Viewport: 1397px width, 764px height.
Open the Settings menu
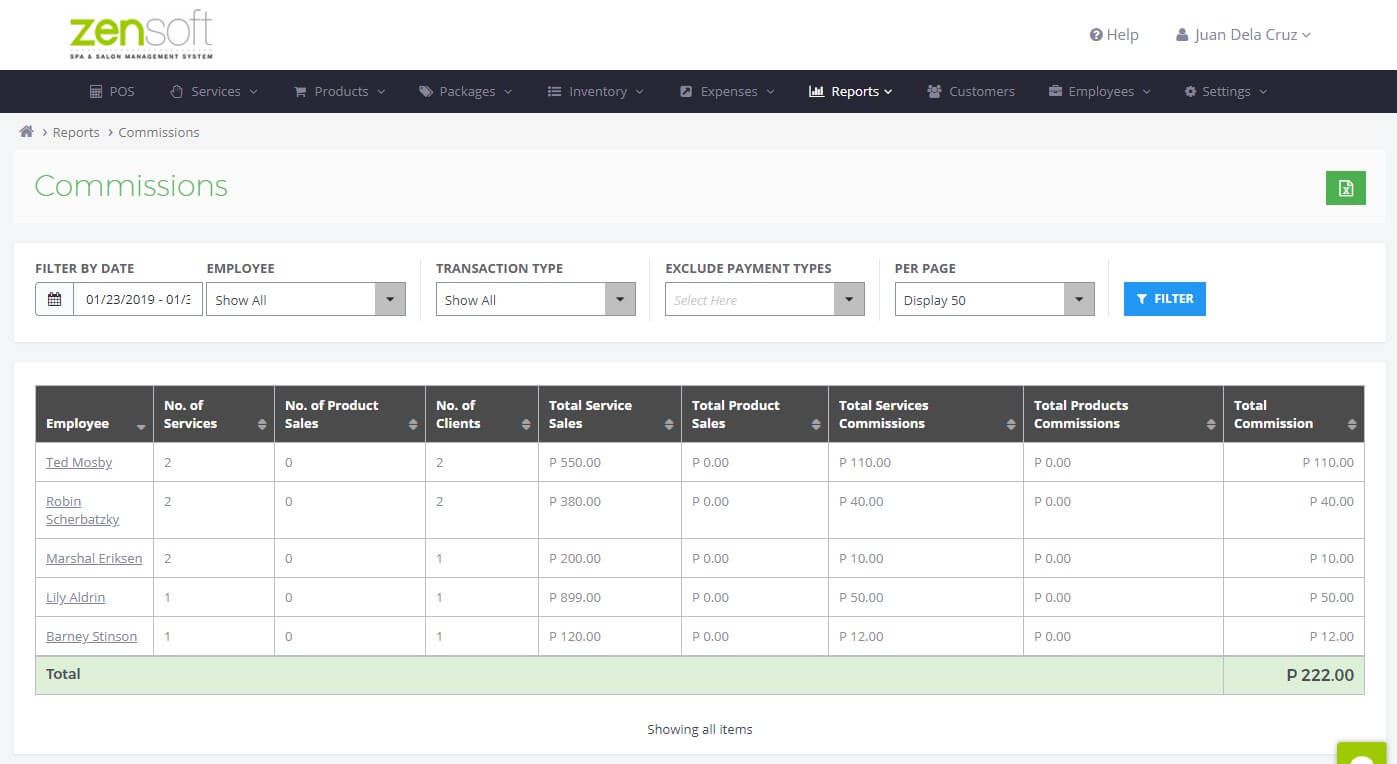(1226, 91)
